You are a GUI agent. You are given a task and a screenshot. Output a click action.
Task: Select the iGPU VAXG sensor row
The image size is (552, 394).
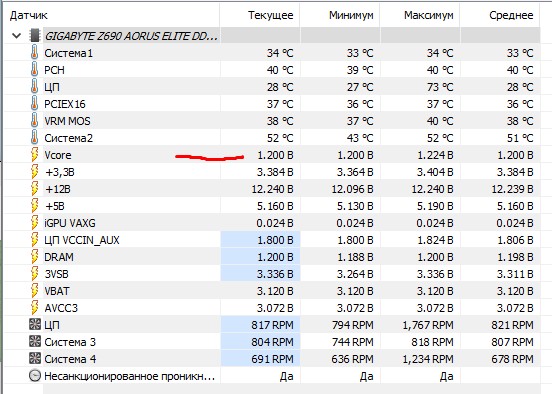(x=272, y=223)
